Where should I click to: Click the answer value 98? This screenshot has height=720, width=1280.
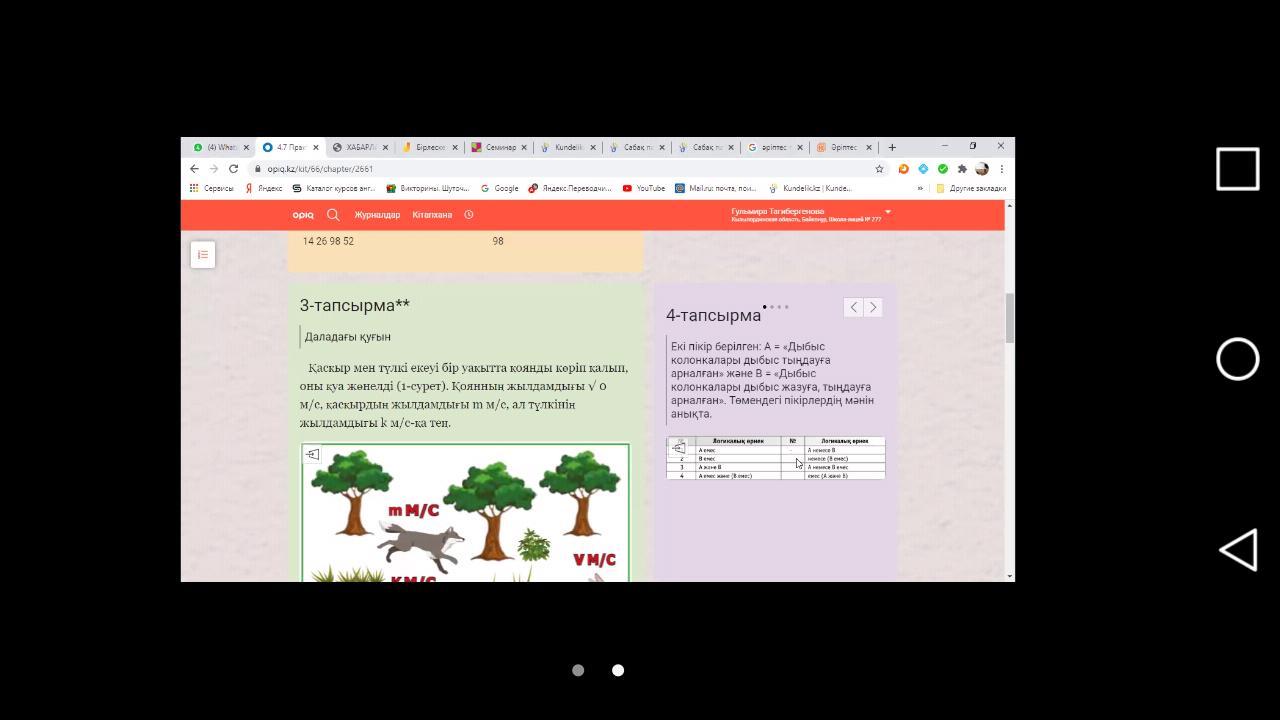[x=498, y=241]
